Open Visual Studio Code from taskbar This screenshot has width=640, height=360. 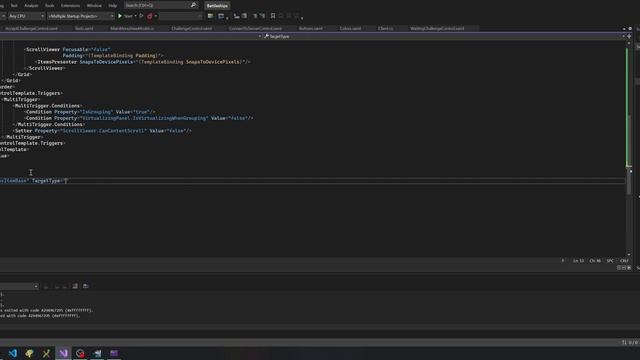[x=13, y=353]
